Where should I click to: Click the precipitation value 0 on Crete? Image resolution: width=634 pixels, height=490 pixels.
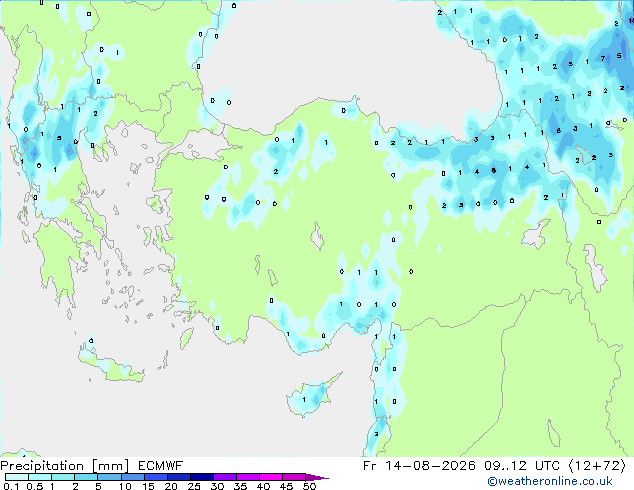coord(91,340)
